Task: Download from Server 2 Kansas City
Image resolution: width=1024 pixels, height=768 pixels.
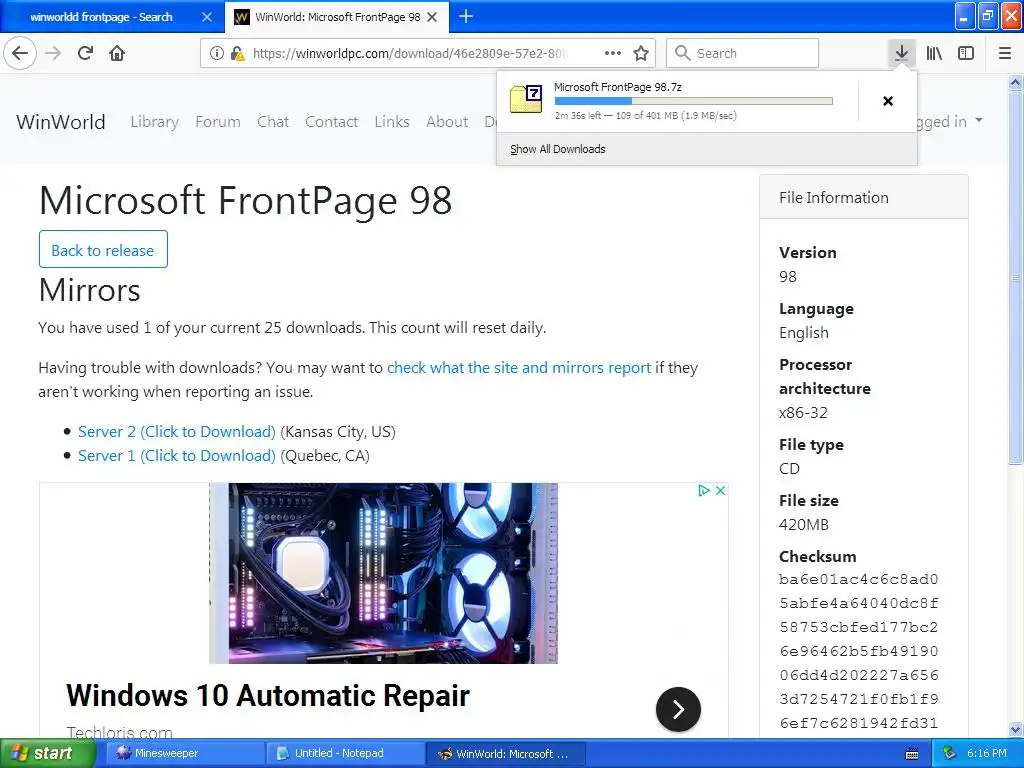Action: (176, 432)
